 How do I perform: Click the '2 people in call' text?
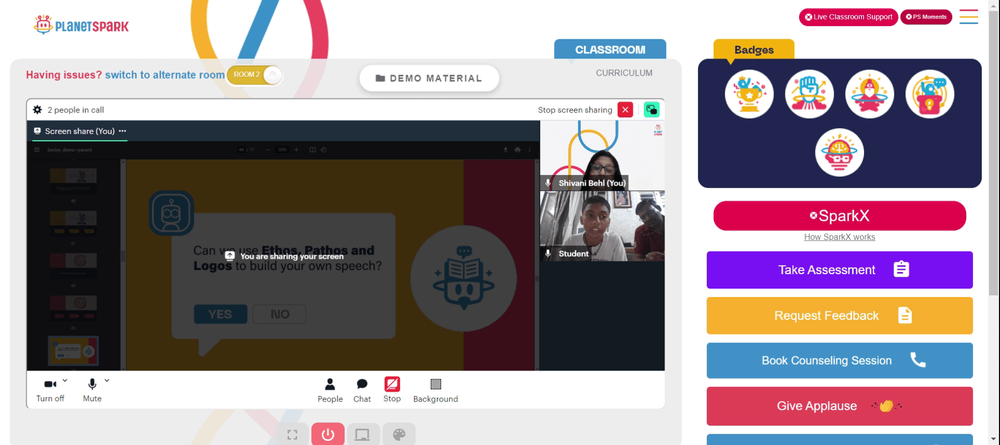(75, 110)
